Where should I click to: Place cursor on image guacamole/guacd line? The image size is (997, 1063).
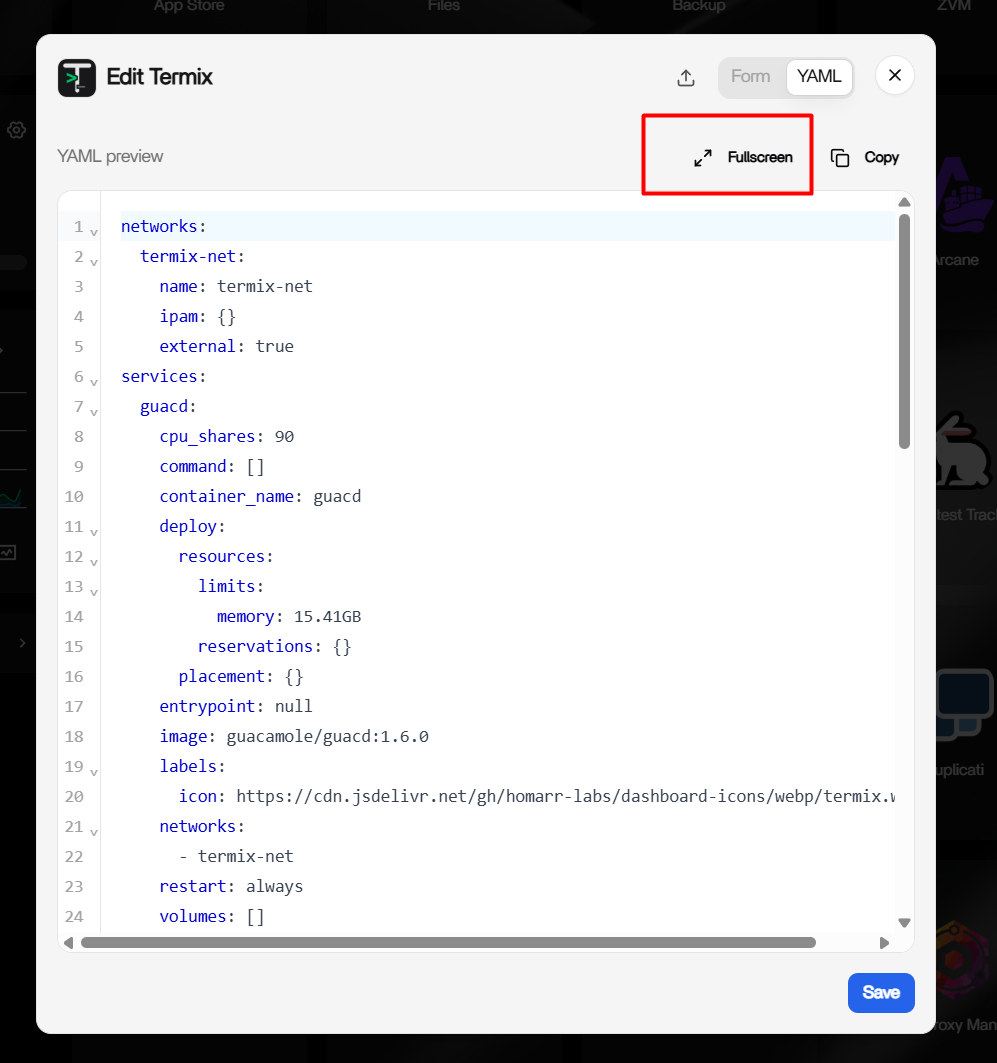point(294,736)
